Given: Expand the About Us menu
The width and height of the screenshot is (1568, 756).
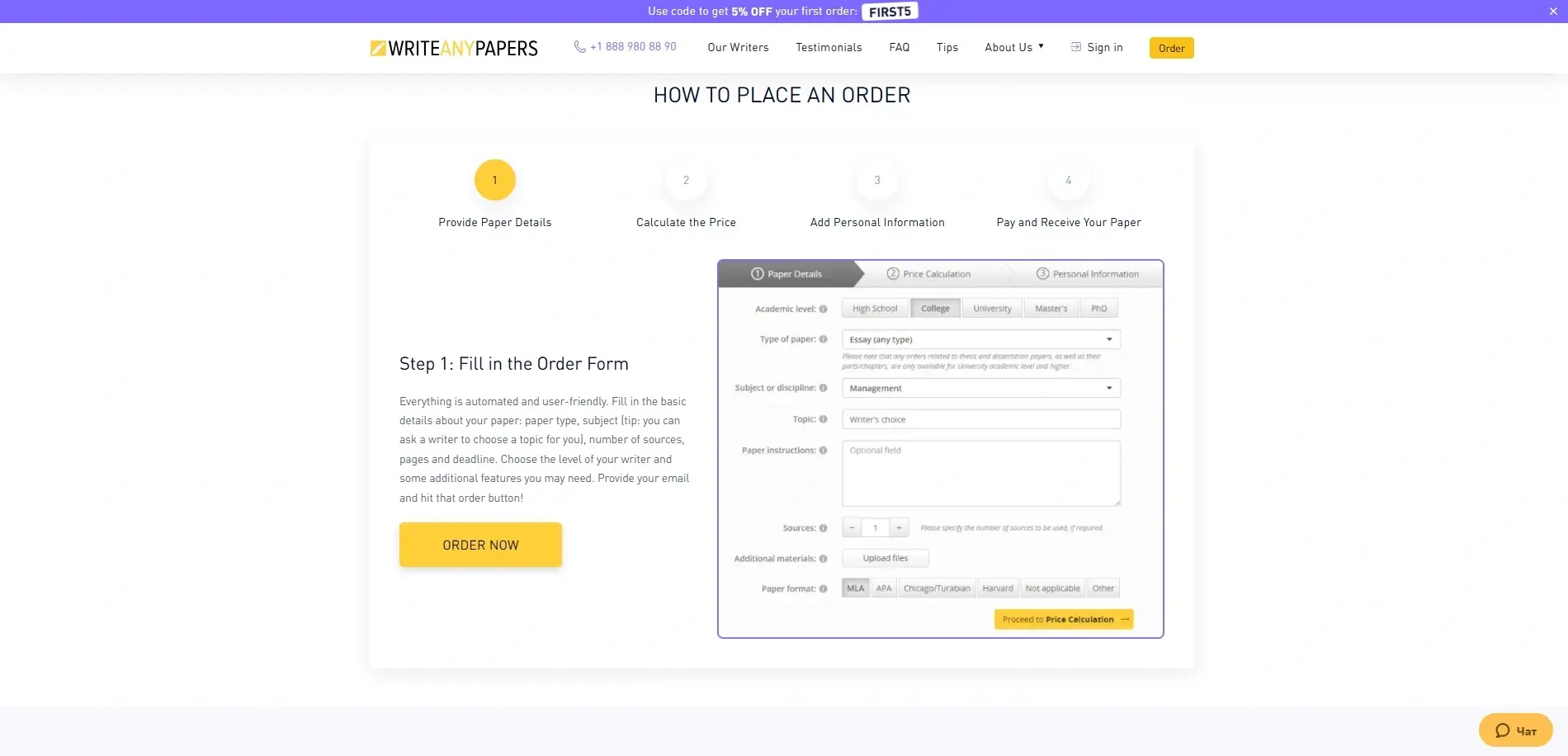Looking at the screenshot, I should click(x=1013, y=47).
